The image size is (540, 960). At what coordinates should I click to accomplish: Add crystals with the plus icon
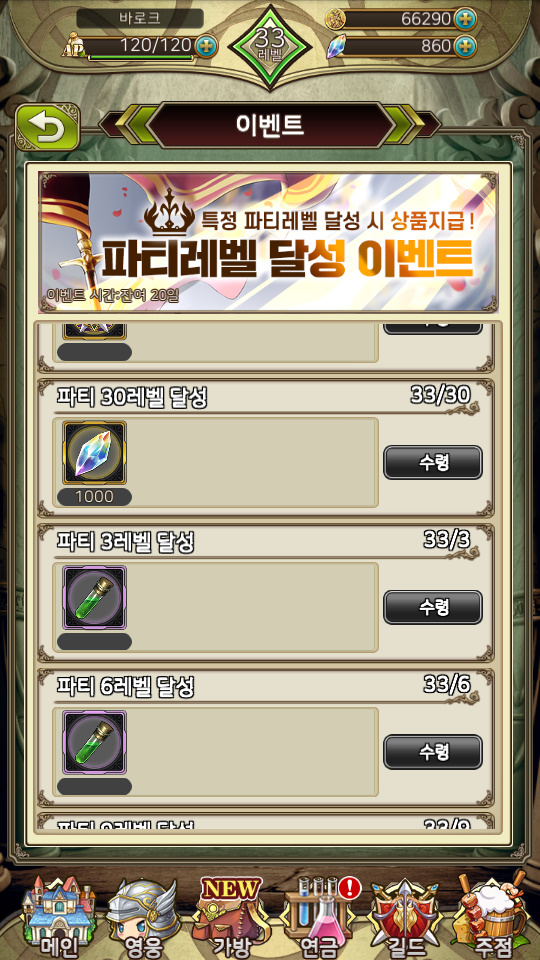tap(466, 46)
